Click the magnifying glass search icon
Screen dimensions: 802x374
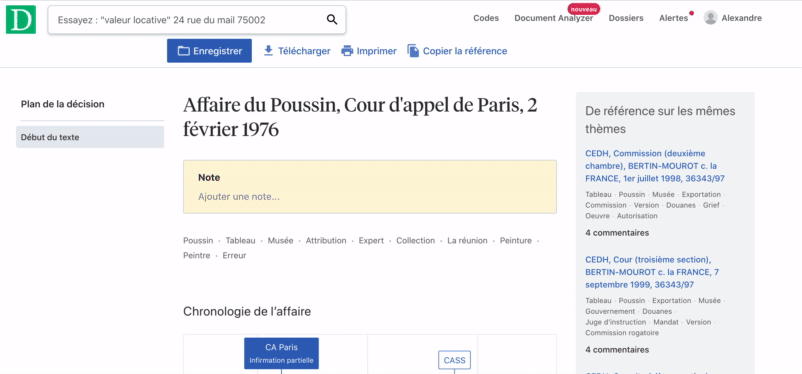coord(332,20)
